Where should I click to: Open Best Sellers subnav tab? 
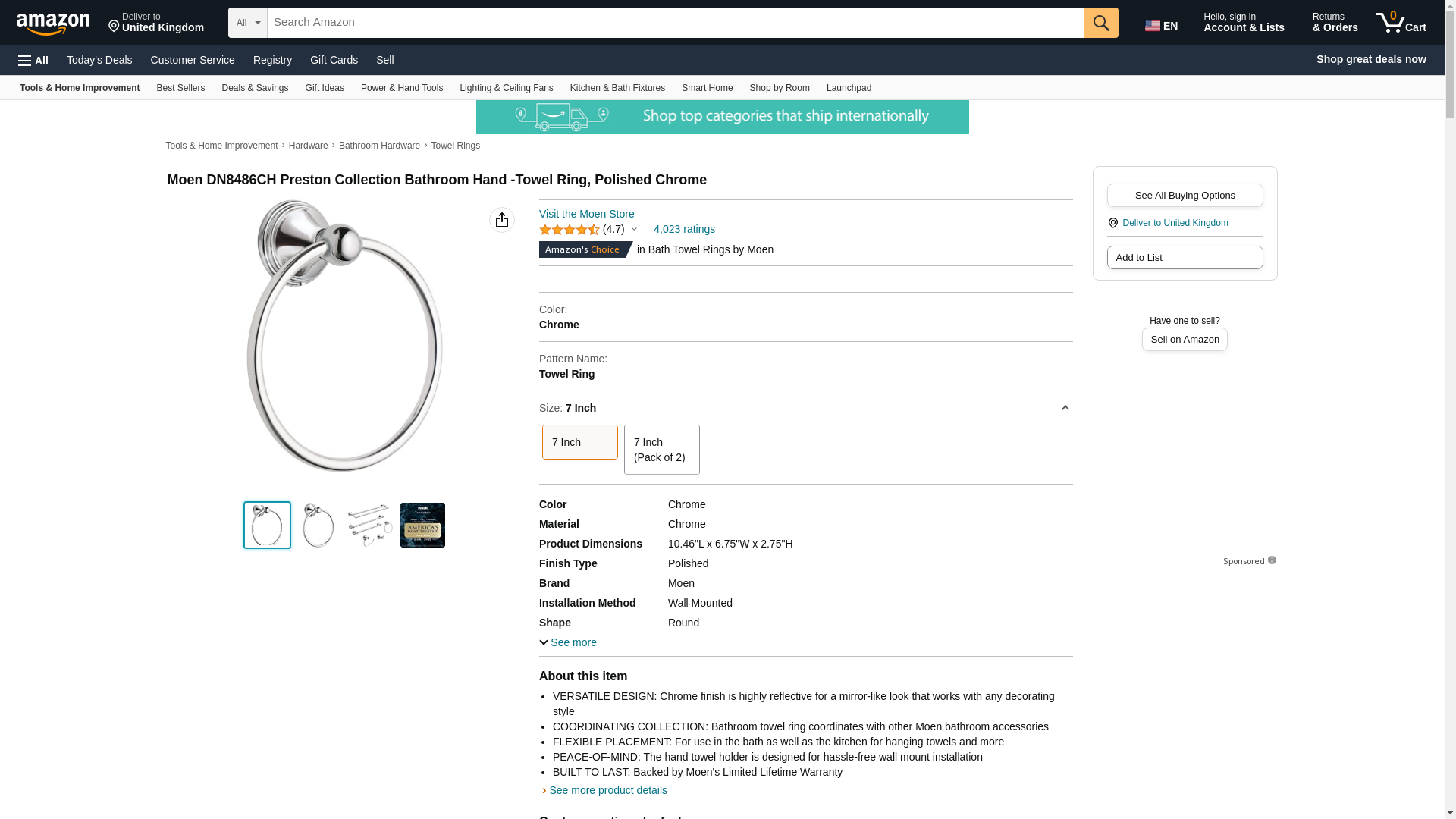click(180, 88)
